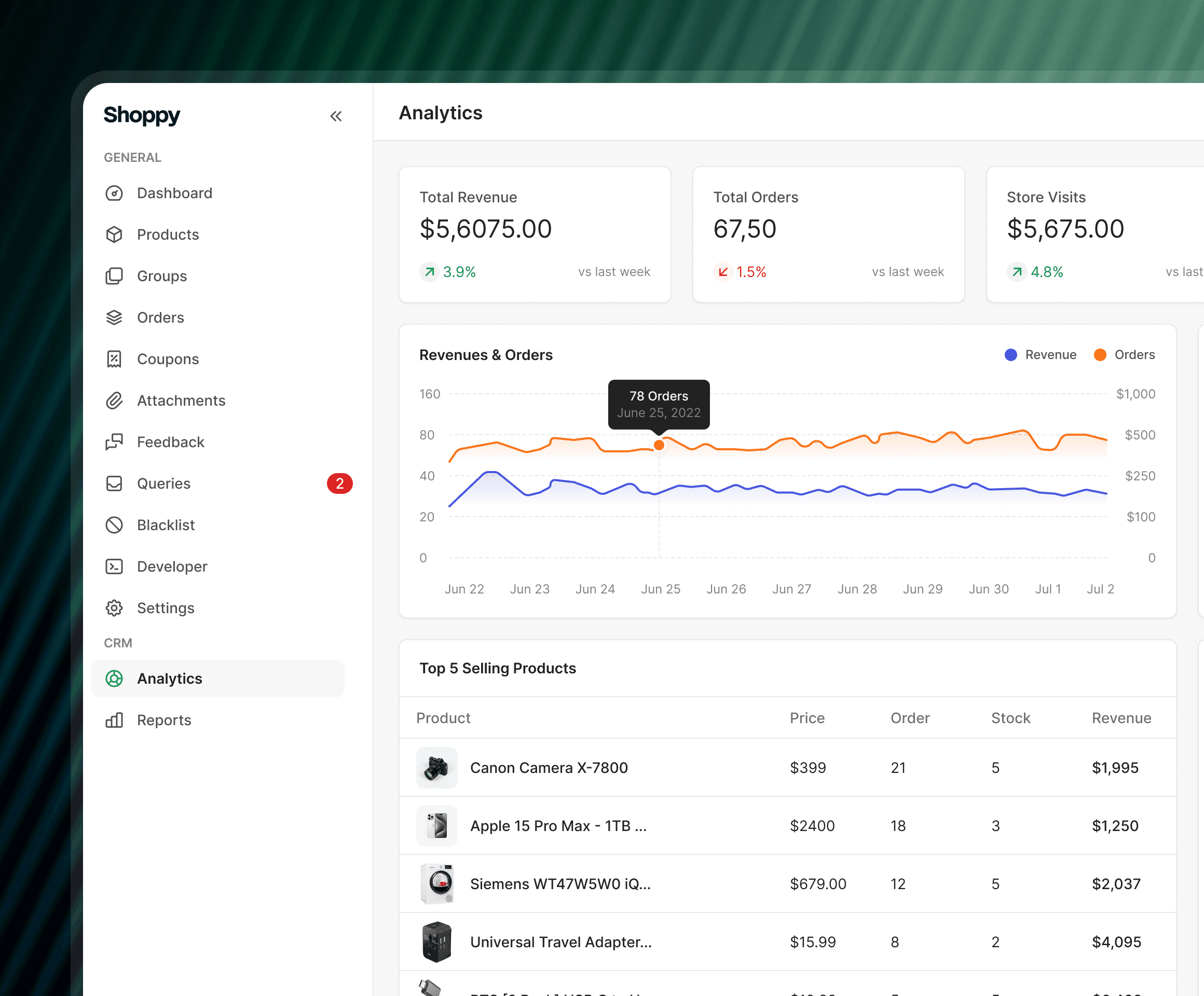Click the green up-arrow on Total Revenue

429,272
